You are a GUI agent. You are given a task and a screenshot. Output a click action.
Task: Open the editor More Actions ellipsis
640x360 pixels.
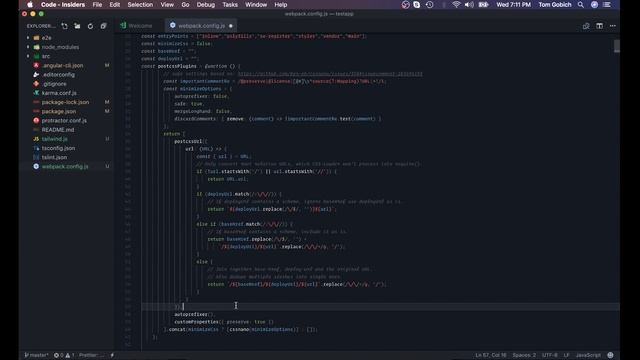click(x=613, y=26)
